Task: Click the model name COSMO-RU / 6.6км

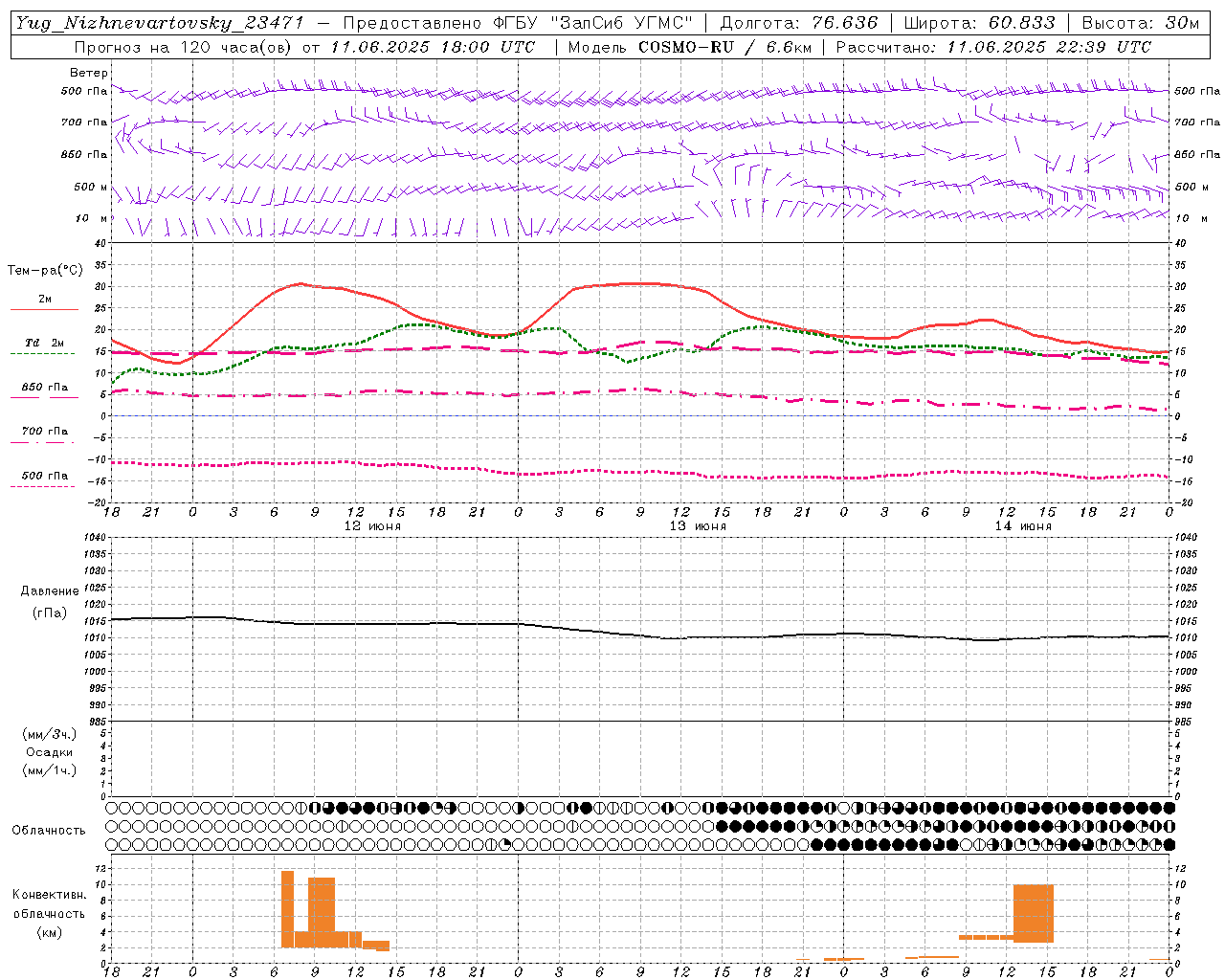Action: [x=725, y=47]
